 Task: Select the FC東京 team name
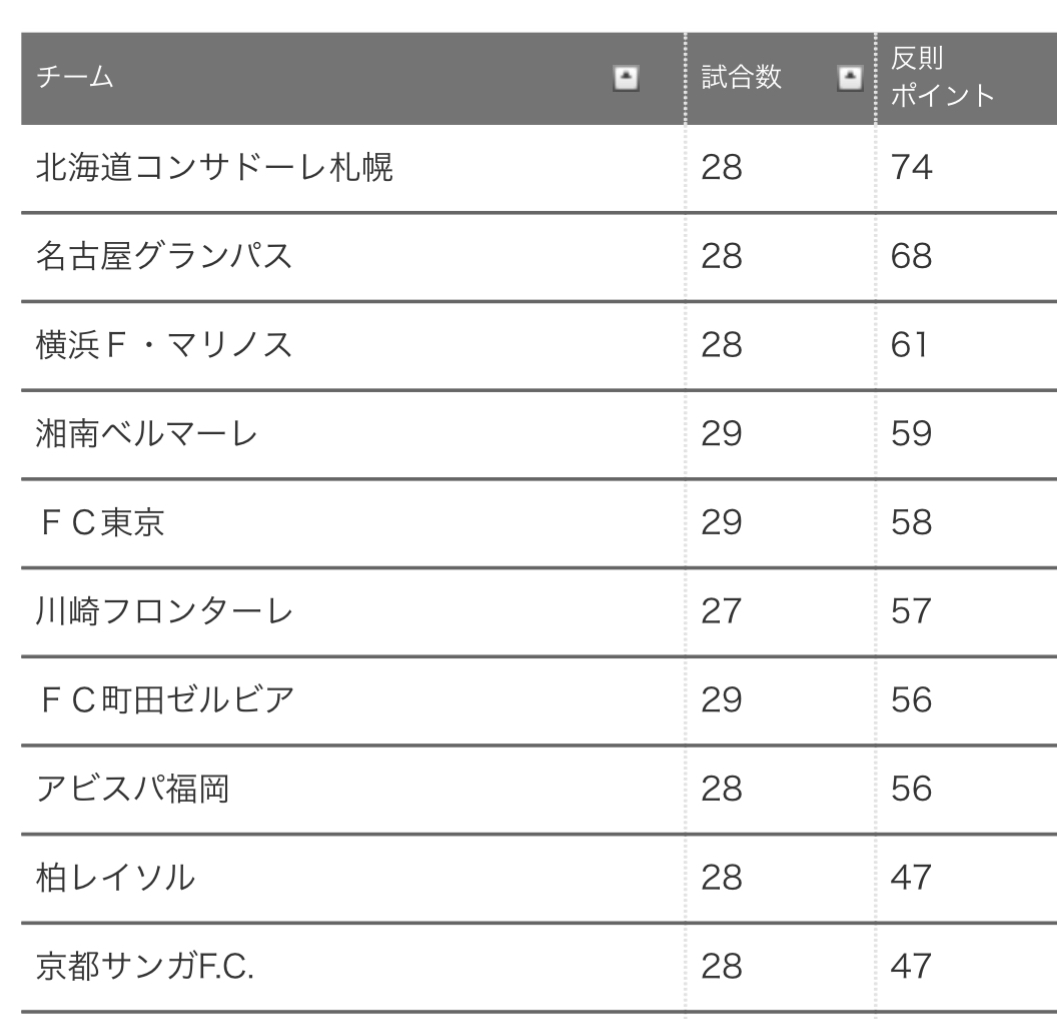click(101, 522)
